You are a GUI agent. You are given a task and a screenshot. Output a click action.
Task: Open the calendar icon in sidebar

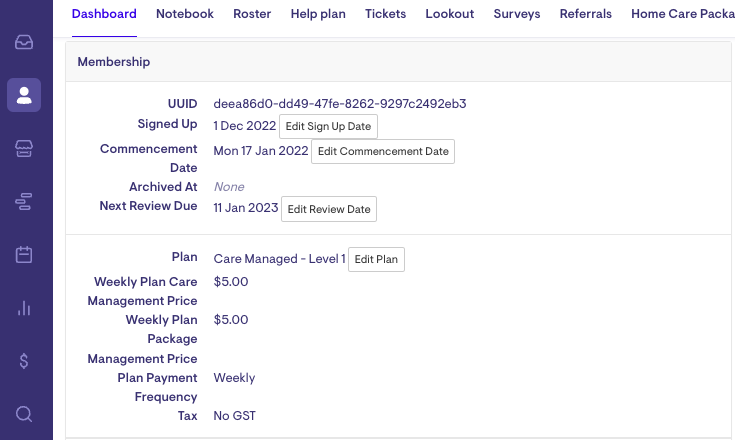click(24, 255)
